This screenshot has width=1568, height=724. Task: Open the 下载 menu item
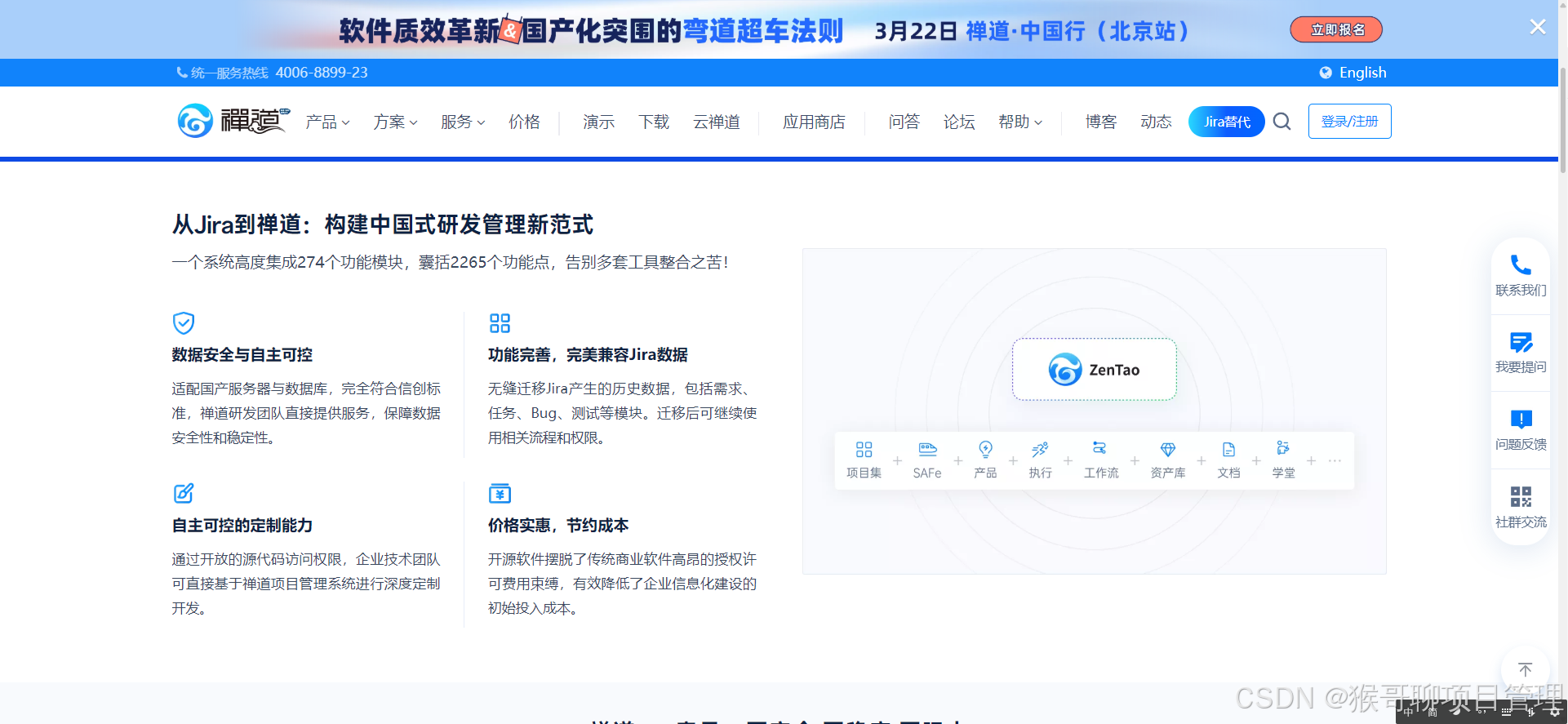(x=654, y=122)
